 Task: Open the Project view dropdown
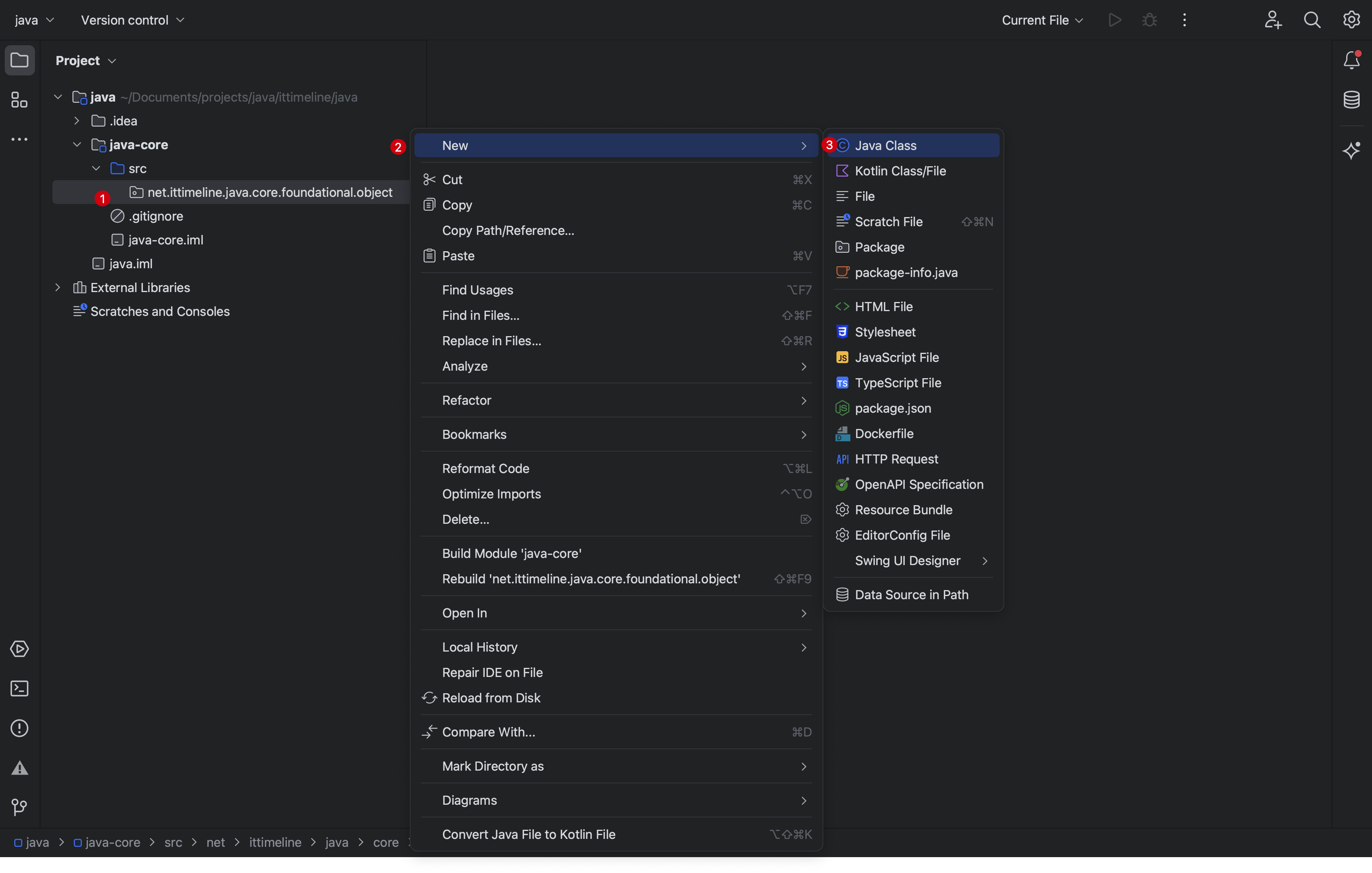tap(86, 60)
